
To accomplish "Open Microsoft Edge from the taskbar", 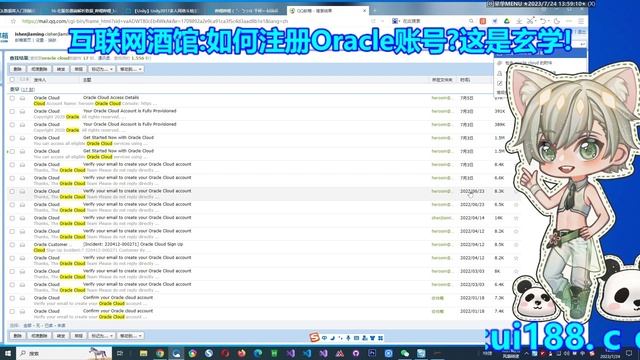I will 258,353.
